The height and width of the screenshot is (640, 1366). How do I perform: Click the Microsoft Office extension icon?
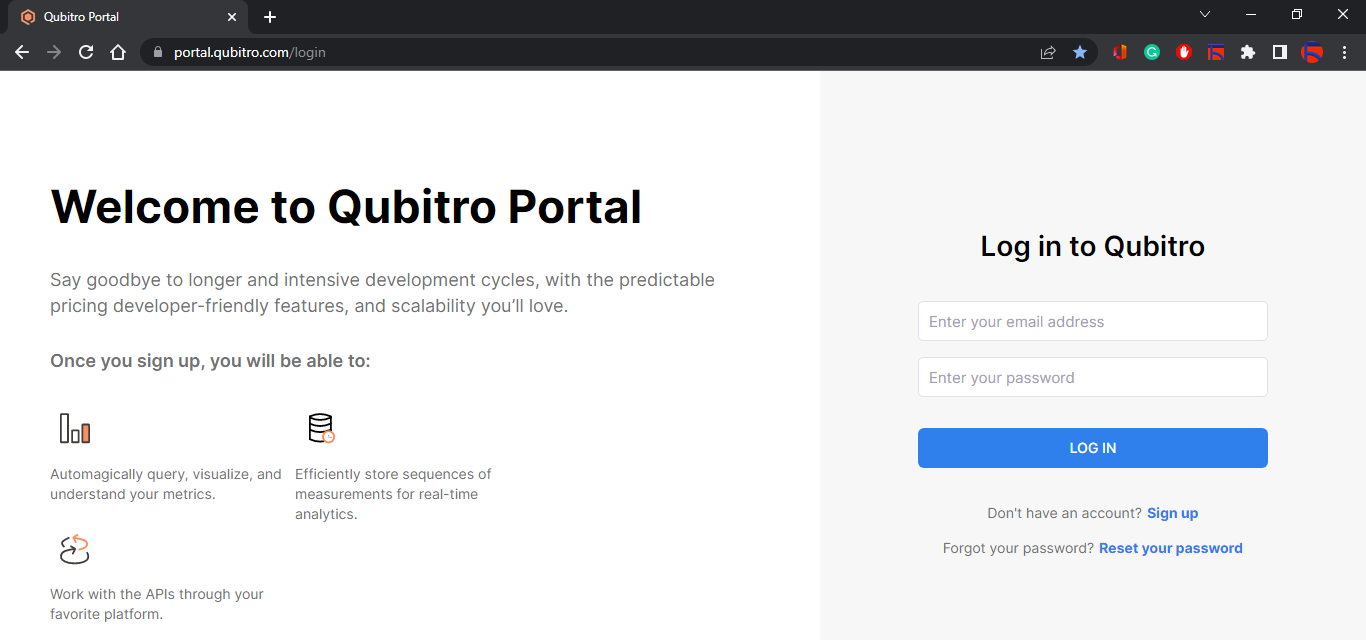[x=1119, y=51]
